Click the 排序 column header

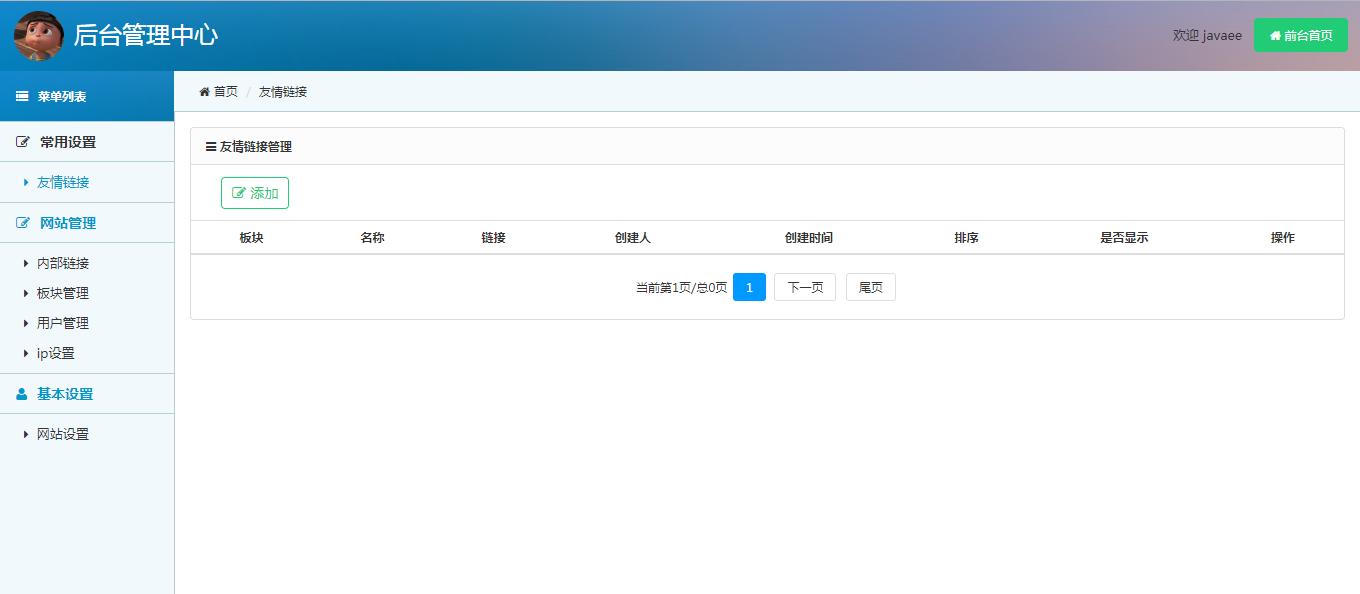click(966, 238)
